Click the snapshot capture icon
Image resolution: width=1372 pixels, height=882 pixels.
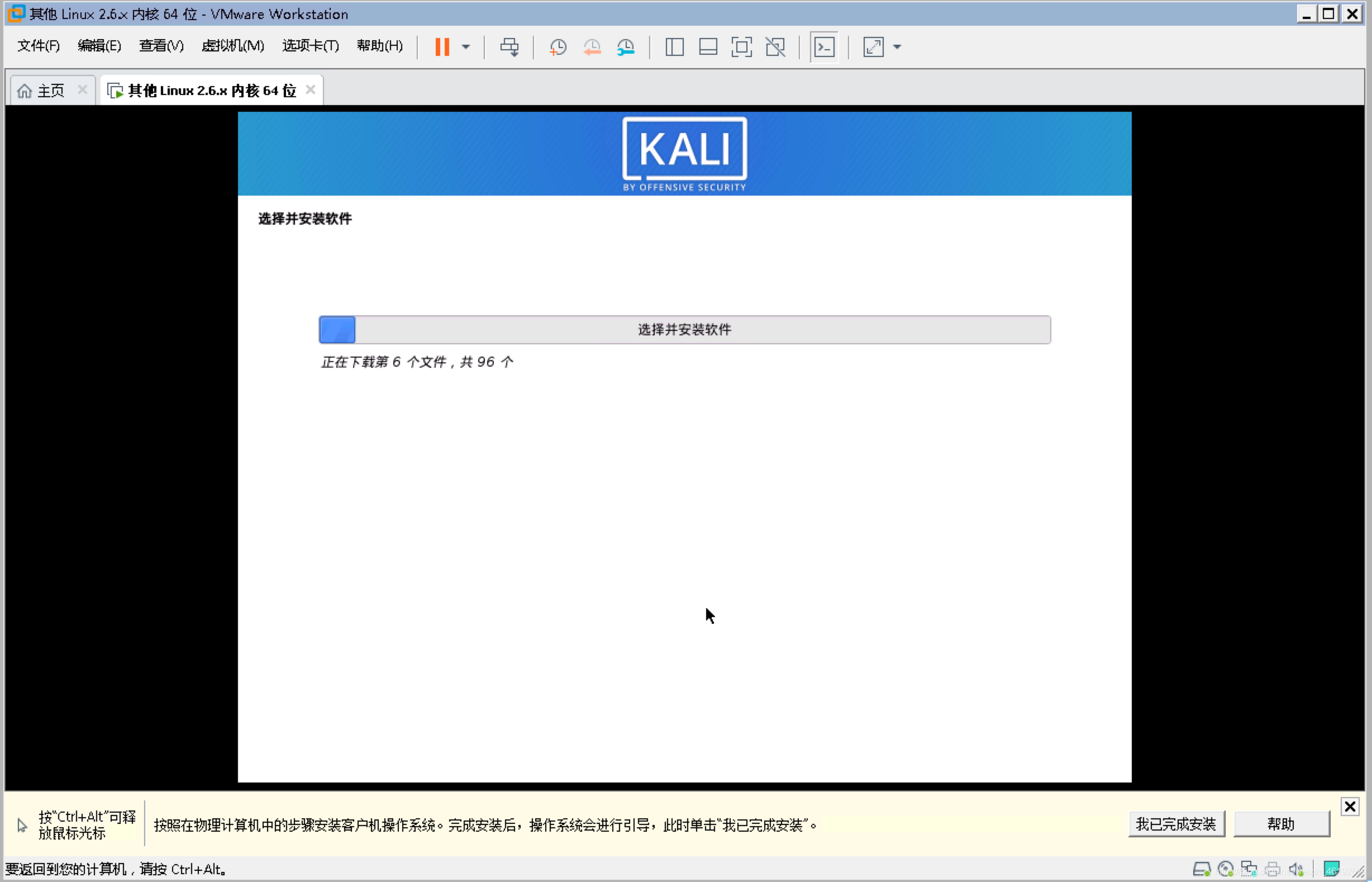(558, 47)
